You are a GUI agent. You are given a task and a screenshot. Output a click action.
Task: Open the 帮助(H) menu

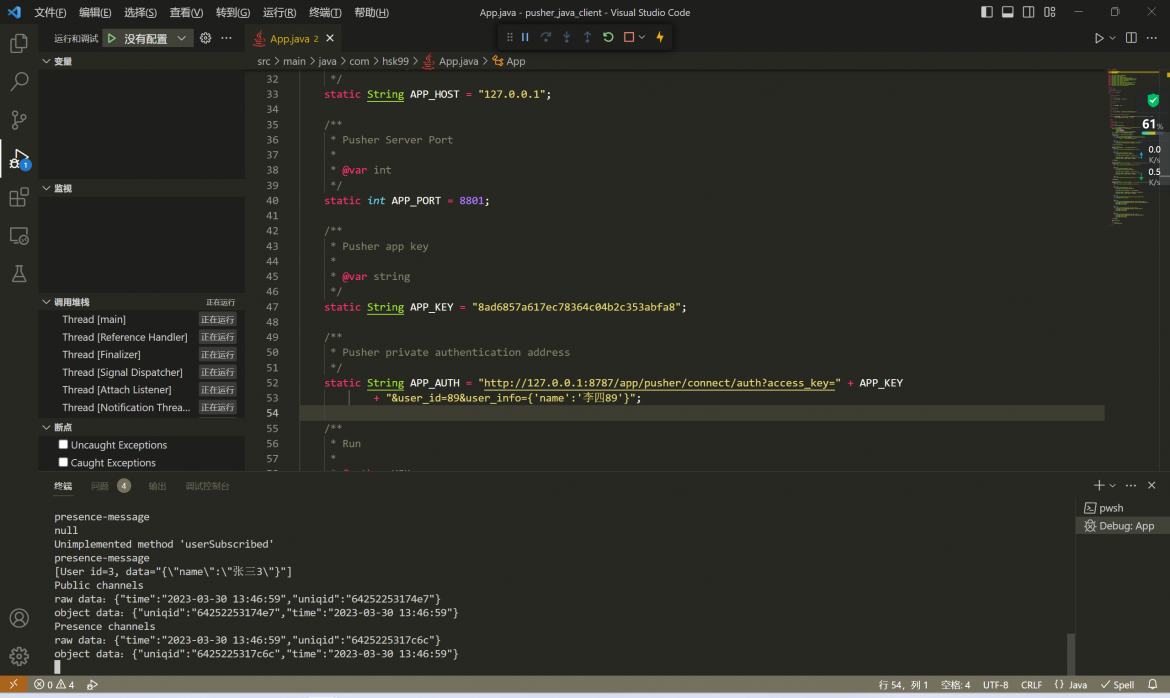tap(371, 12)
